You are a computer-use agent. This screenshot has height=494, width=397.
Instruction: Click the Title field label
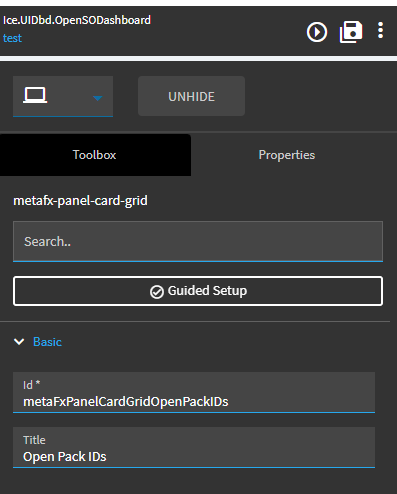(x=34, y=440)
